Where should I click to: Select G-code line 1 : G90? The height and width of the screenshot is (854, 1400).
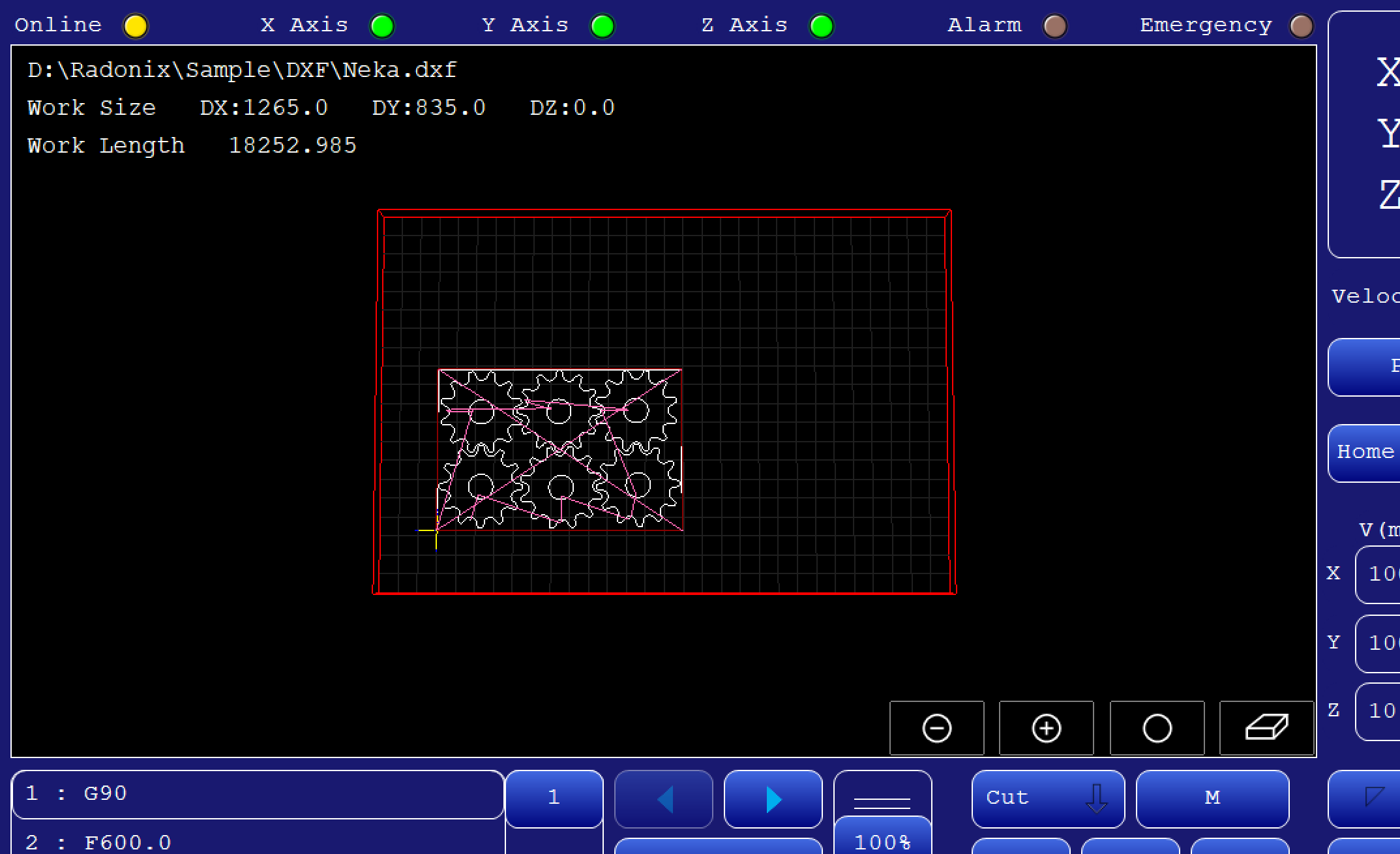pos(258,794)
